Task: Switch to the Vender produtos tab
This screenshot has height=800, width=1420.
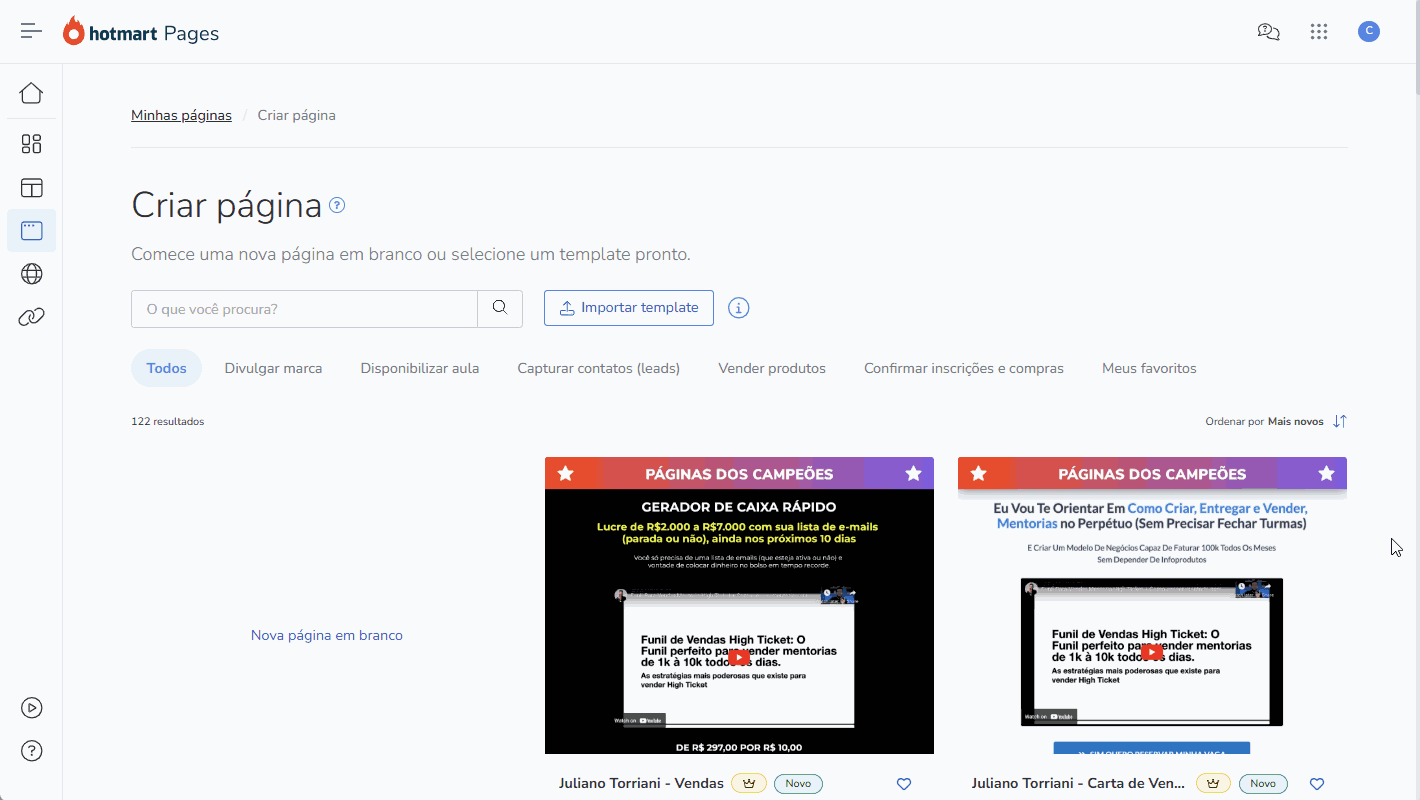Action: tap(772, 368)
